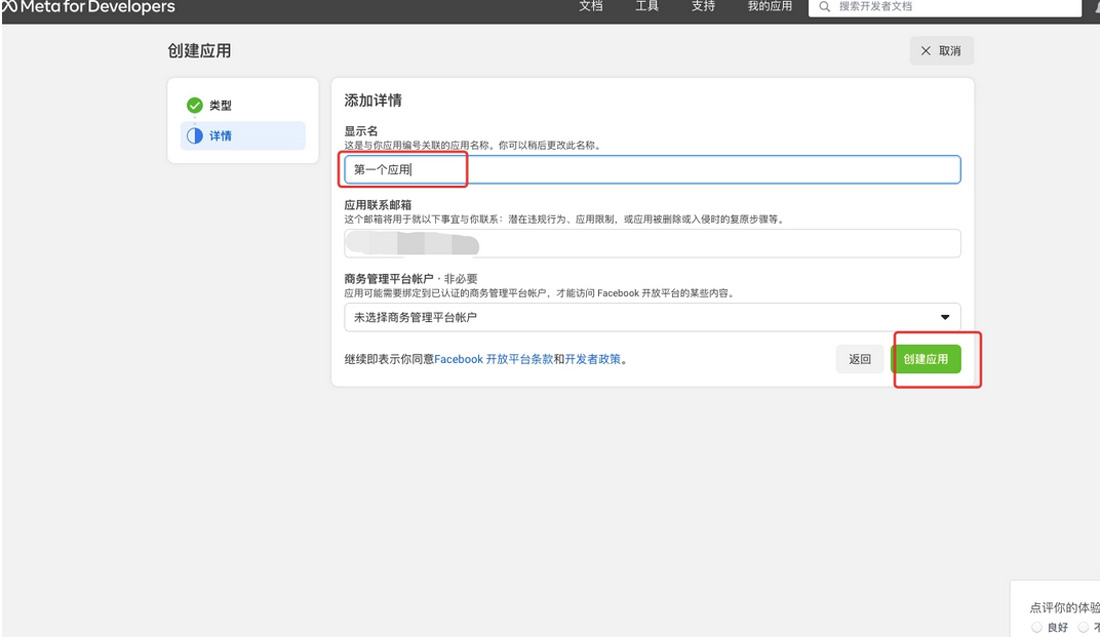Viewport: 1100px width, 637px height.
Task: Open the Facebook 开放平台条款 link
Action: [493, 359]
